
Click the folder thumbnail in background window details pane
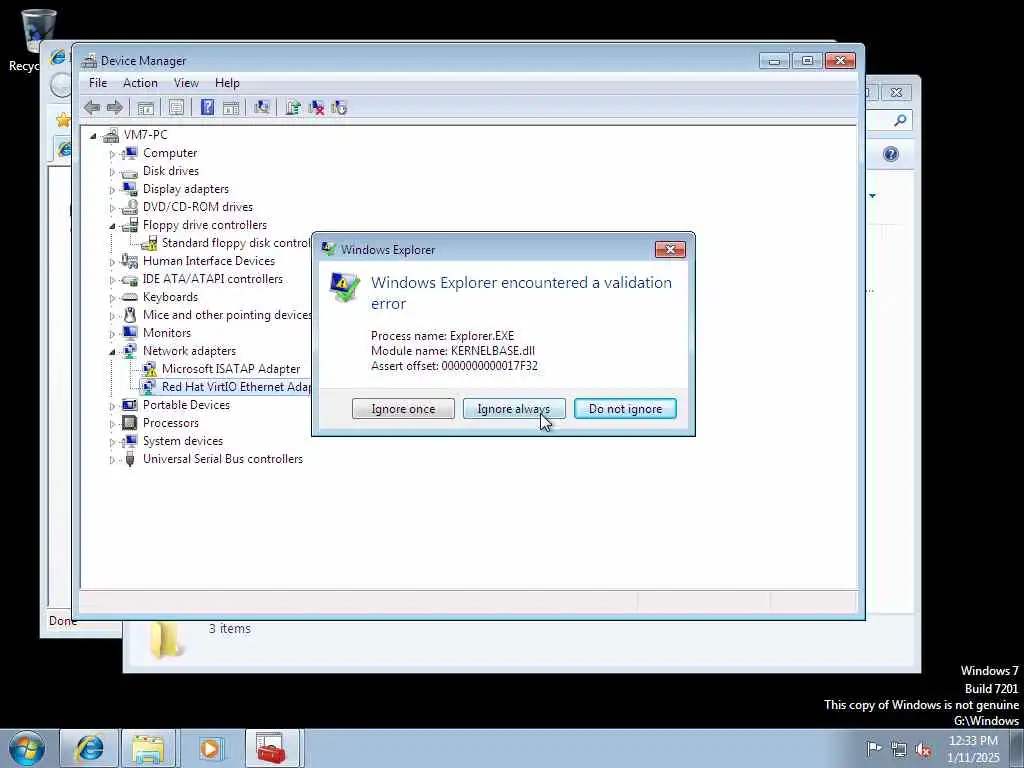tap(165, 640)
